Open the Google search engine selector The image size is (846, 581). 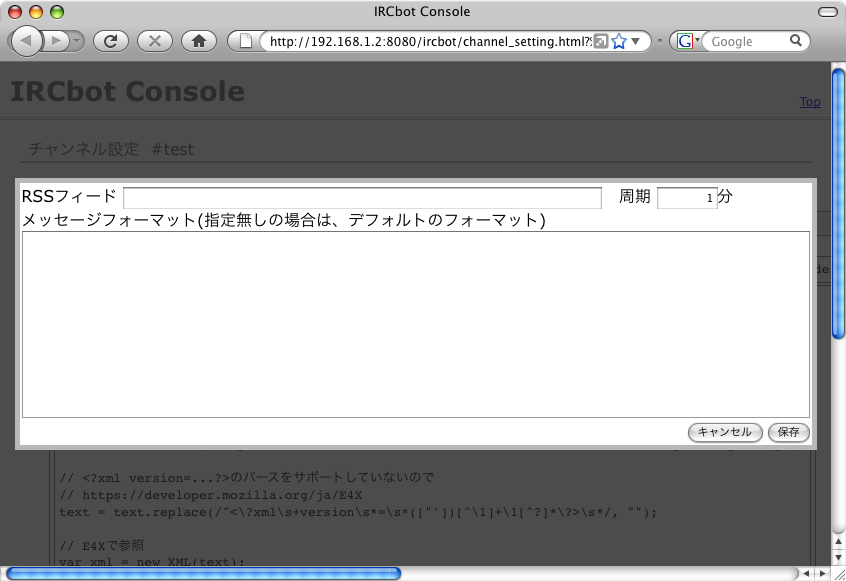(x=688, y=41)
